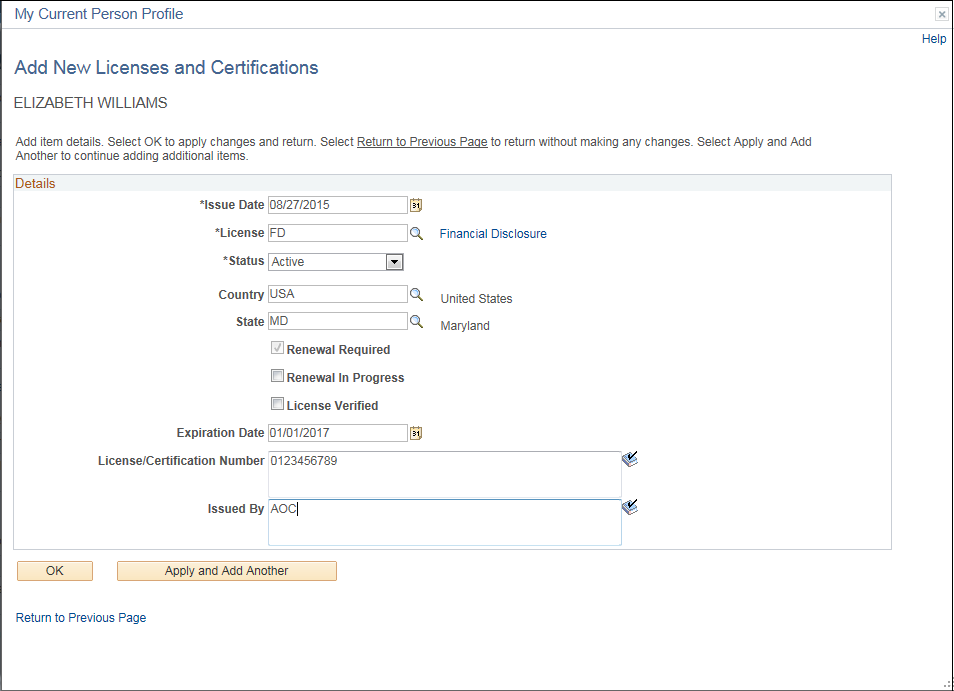Screen dimensions: 954x691
Task: Click the underlined Return to Previous Page in the instructions
Action: point(422,142)
